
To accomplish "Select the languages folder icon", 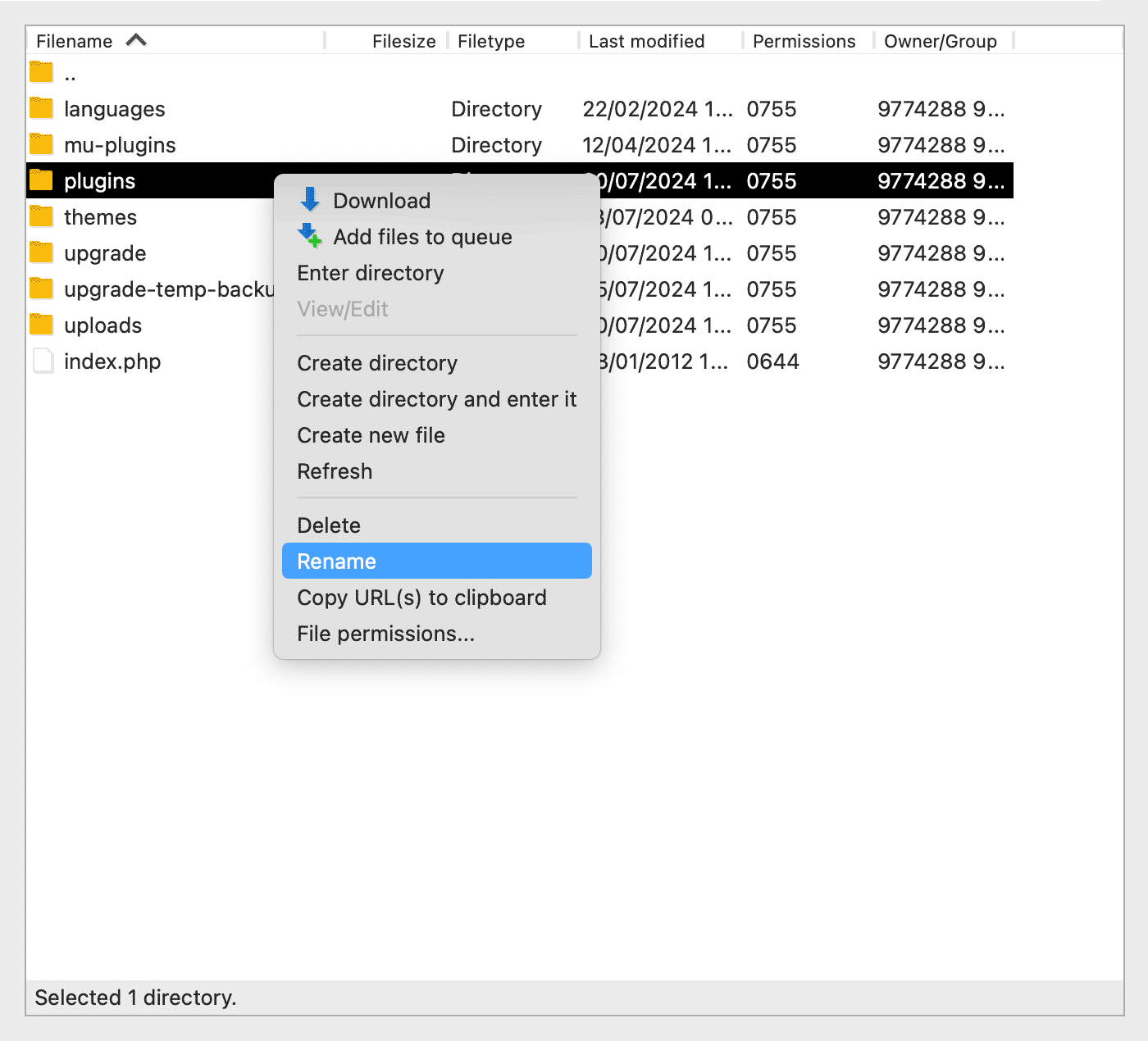I will pos(41,108).
